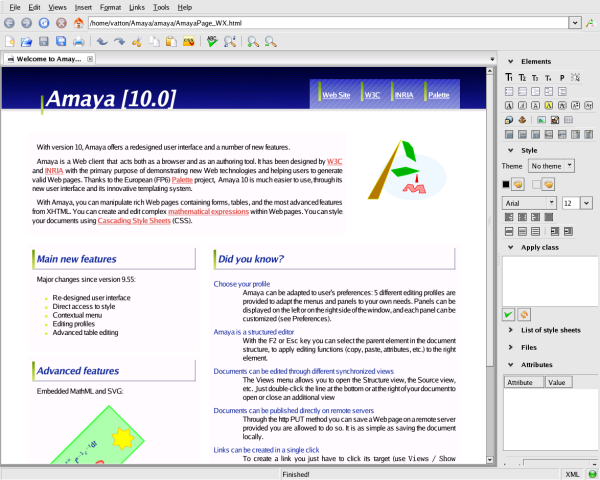Click the INRIA navigation link in header
600x480 pixels.
[x=403, y=95]
